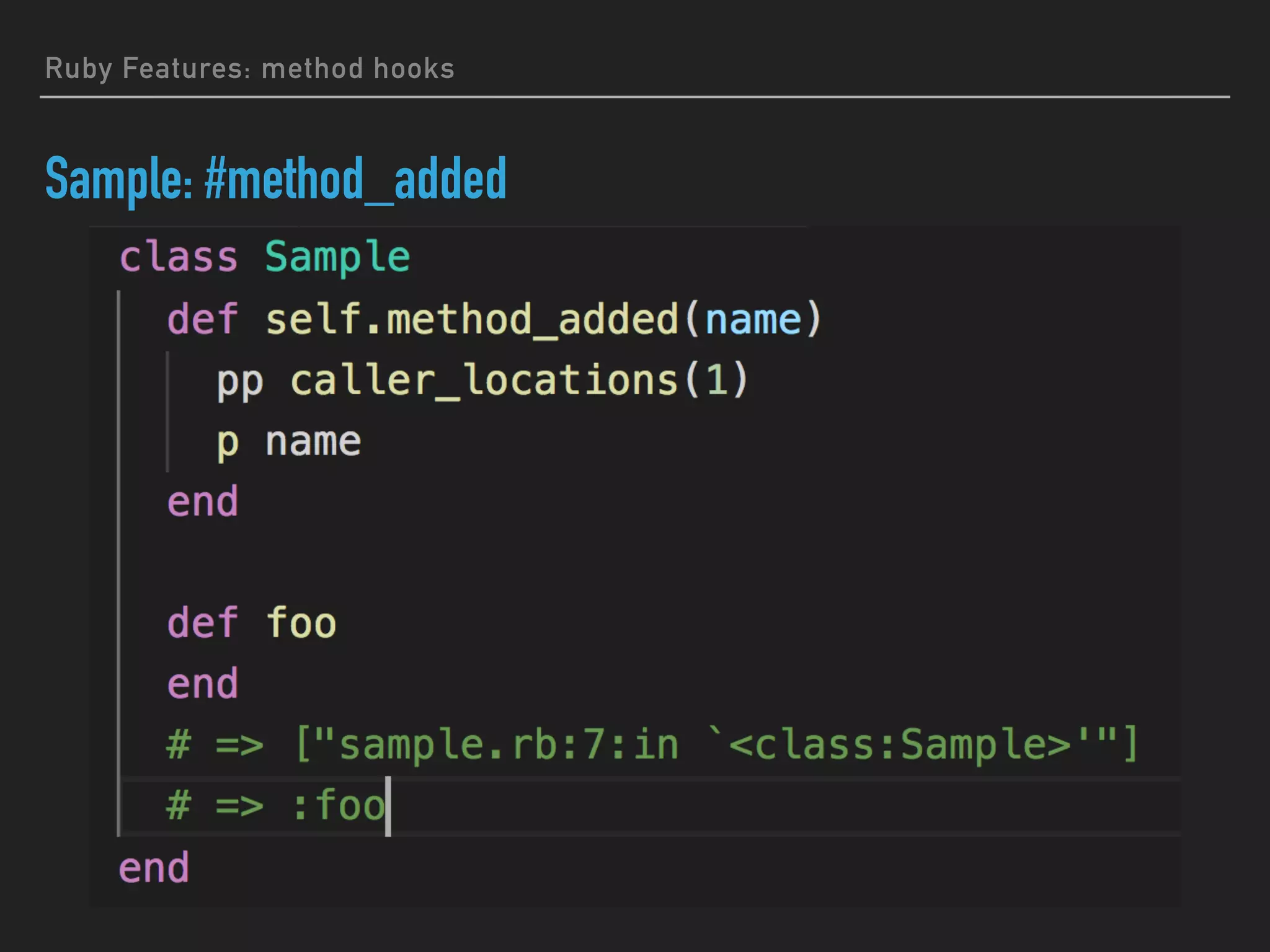Click the final 'end' closing the class
Screen dimensions: 1270x952
[154, 868]
